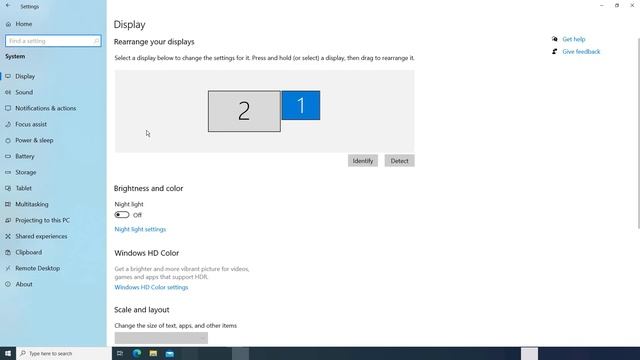The image size is (640, 360).
Task: Click the Get help link
Action: point(573,39)
